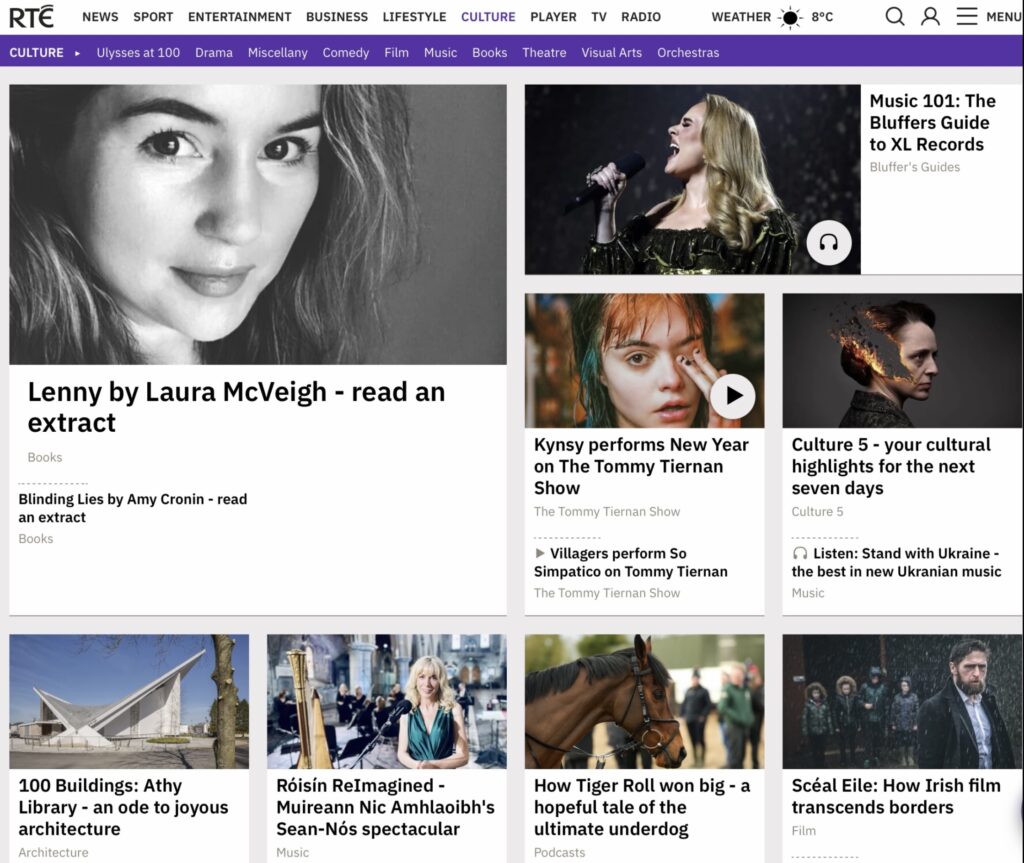
Task: Click the Podcasts tag
Action: click(x=559, y=853)
